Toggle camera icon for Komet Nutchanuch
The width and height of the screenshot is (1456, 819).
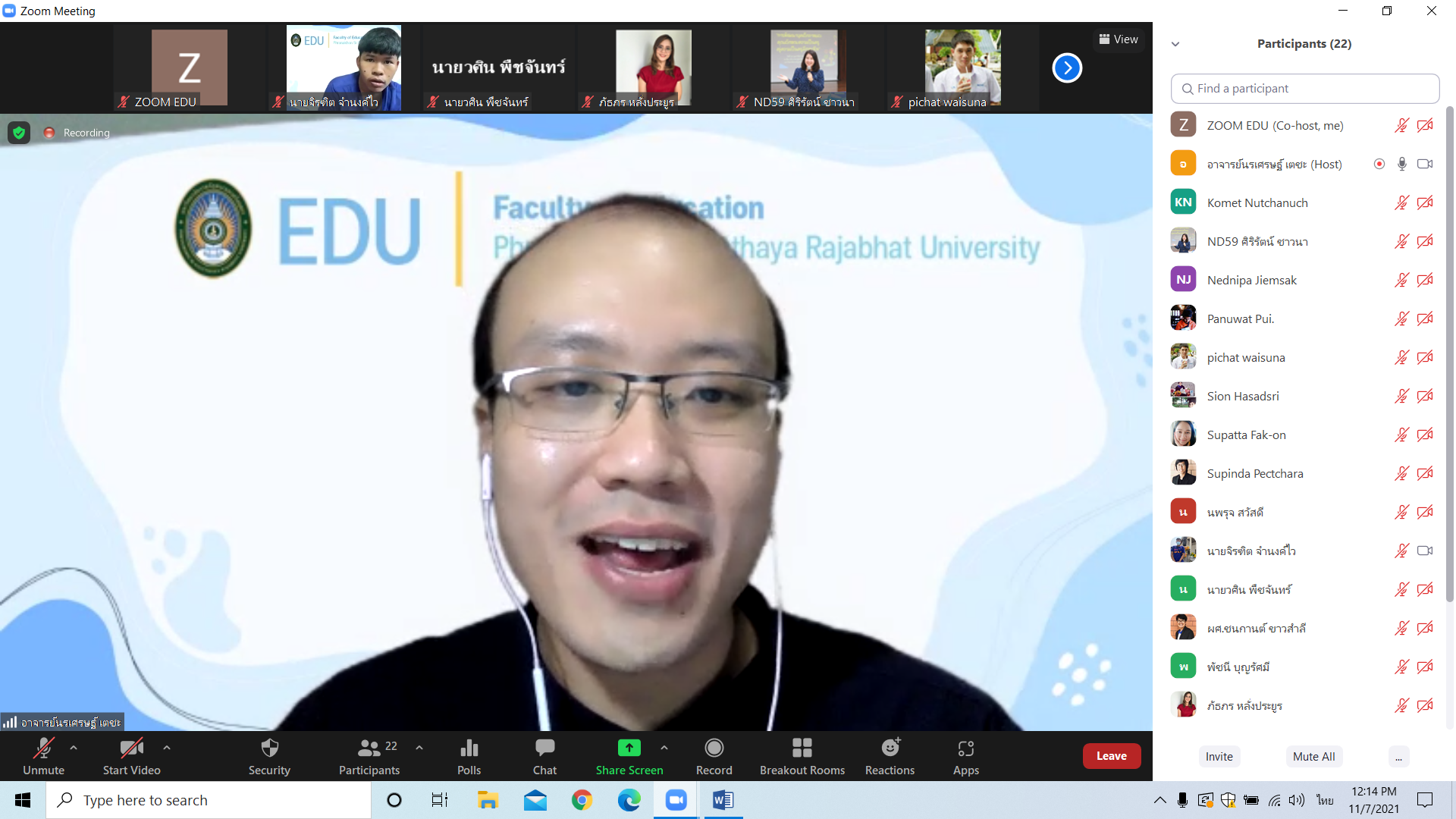click(x=1425, y=202)
